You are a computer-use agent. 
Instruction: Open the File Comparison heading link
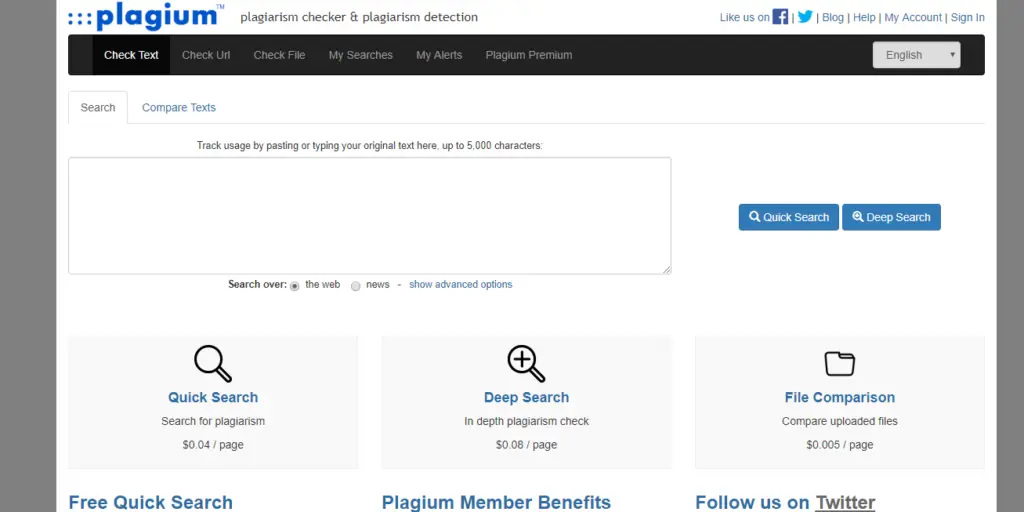point(840,397)
